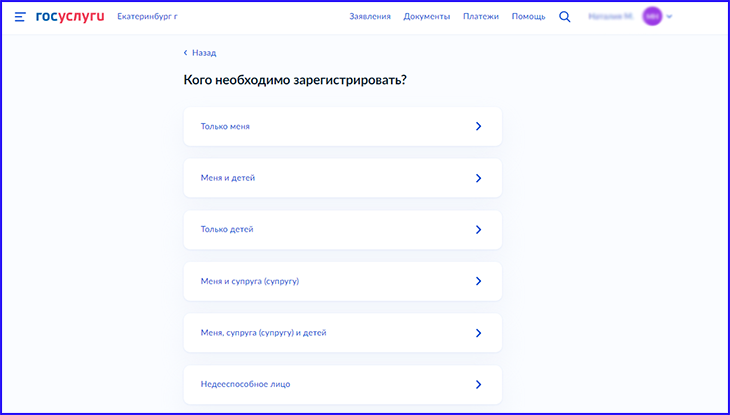Go back using the Назад link
Viewport: 730px width, 415px height.
click(204, 53)
